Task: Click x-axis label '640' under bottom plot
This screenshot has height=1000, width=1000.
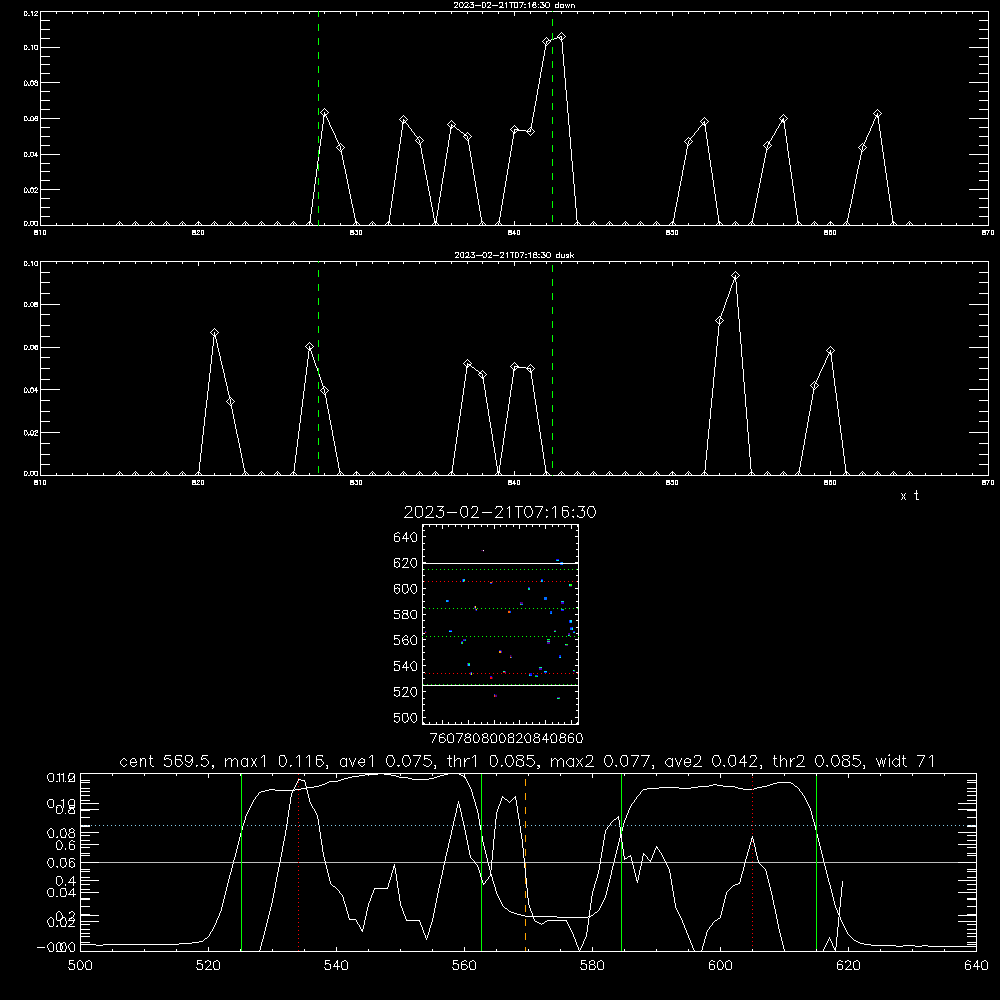Action: (x=976, y=966)
